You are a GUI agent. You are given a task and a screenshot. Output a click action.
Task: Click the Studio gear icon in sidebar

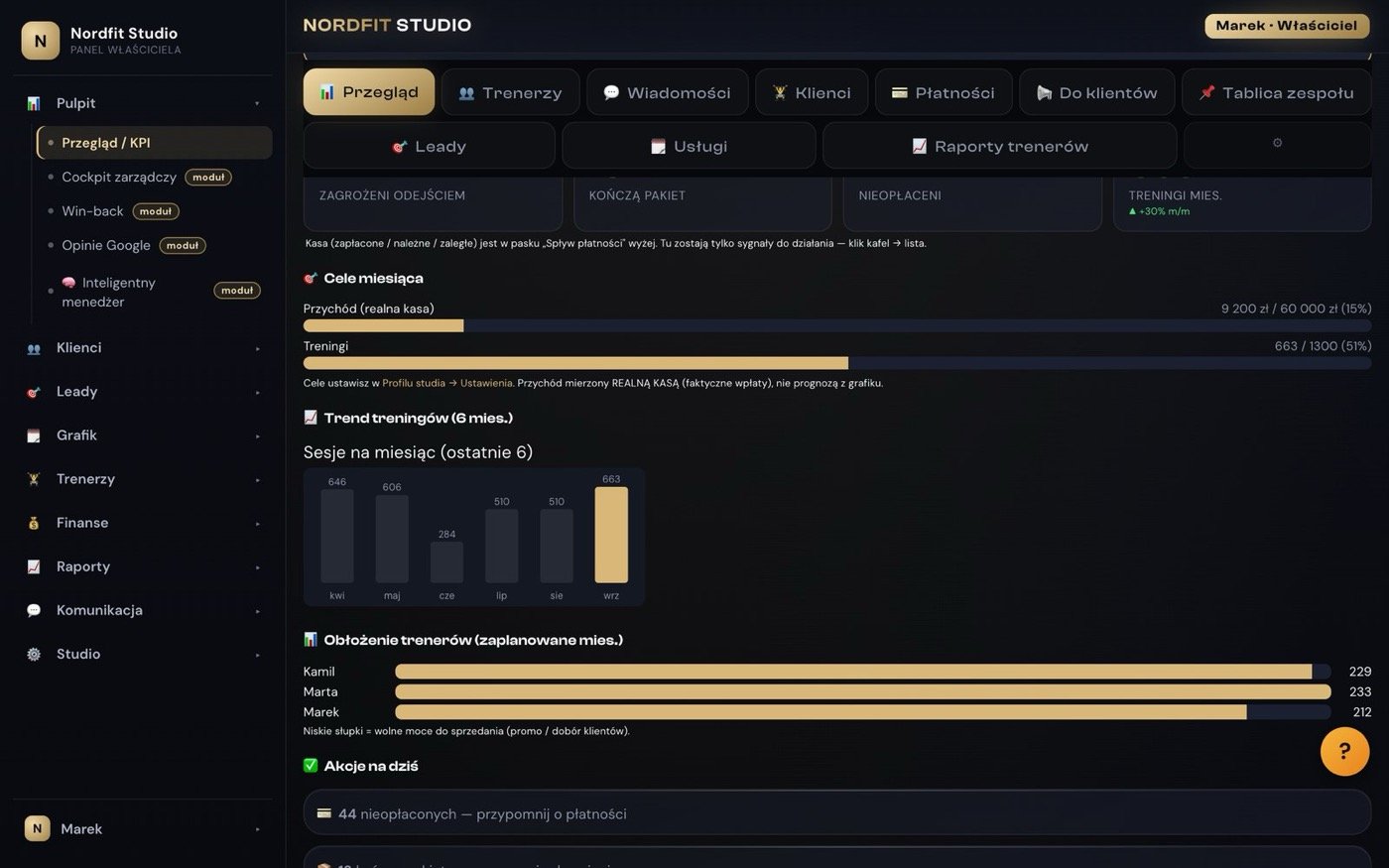coord(34,654)
